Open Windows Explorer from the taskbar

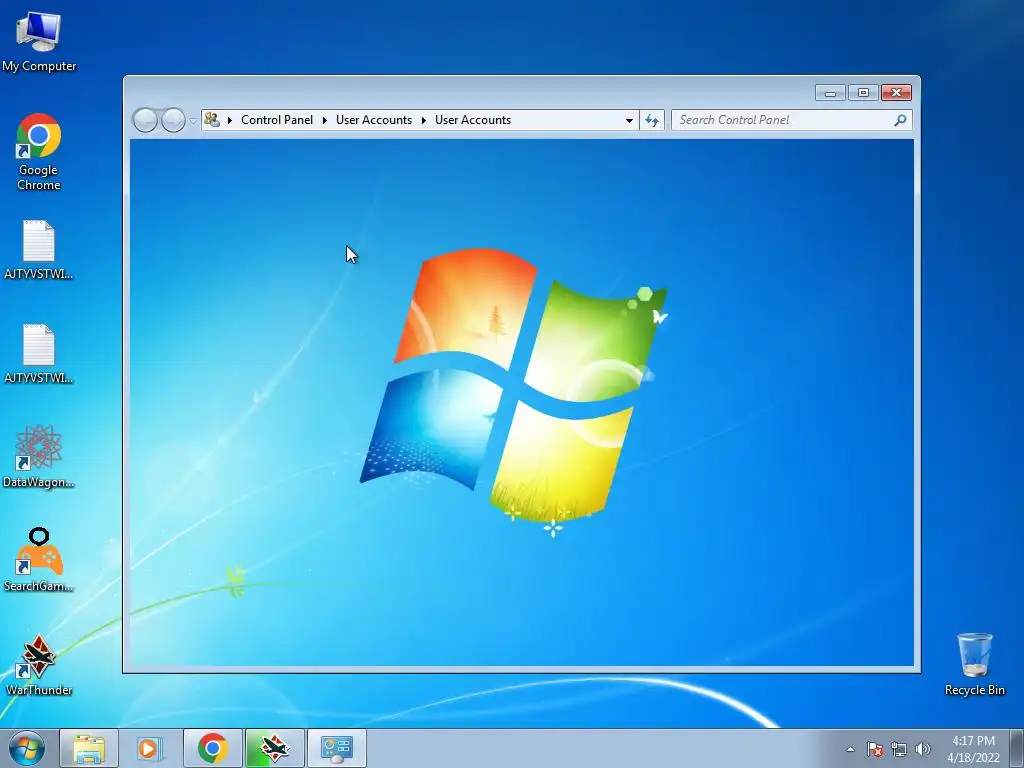pyautogui.click(x=89, y=748)
